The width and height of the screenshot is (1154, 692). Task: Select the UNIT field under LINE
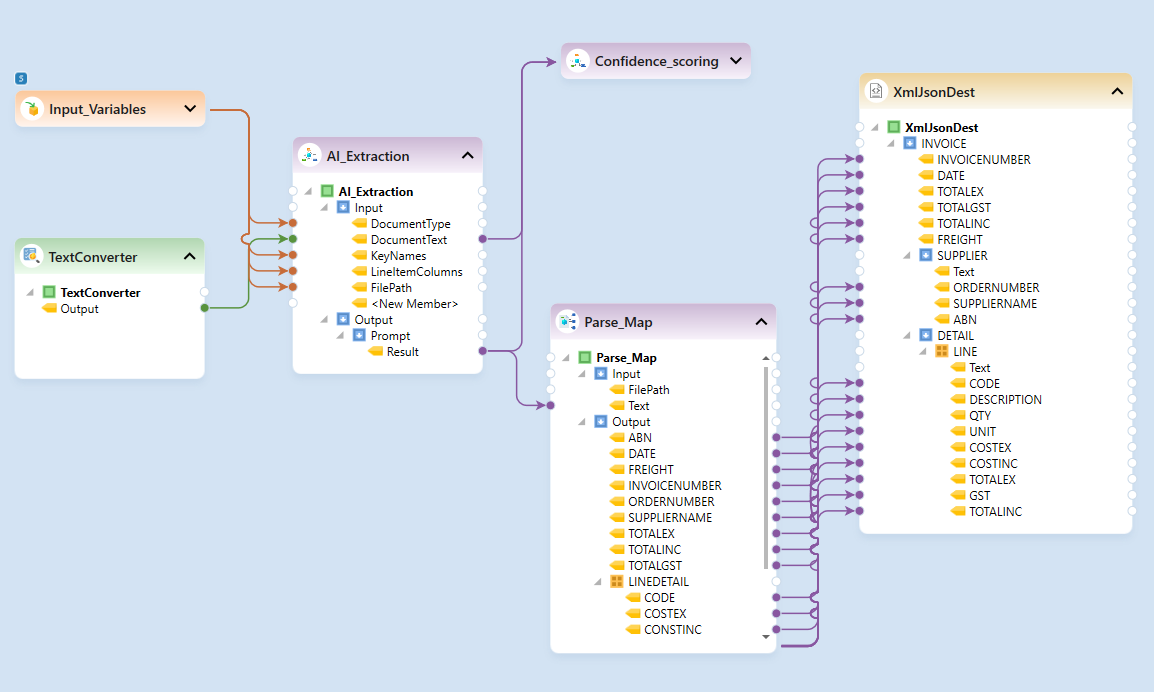pos(982,431)
